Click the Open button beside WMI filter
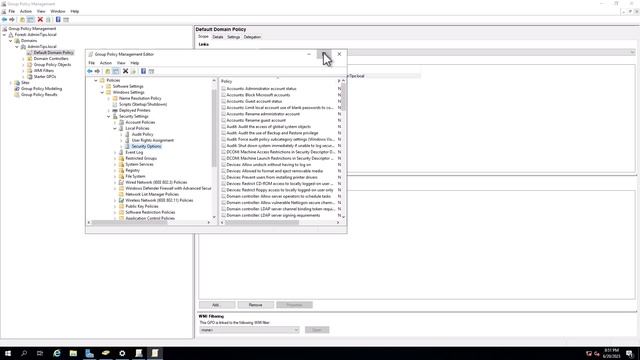 [x=317, y=330]
